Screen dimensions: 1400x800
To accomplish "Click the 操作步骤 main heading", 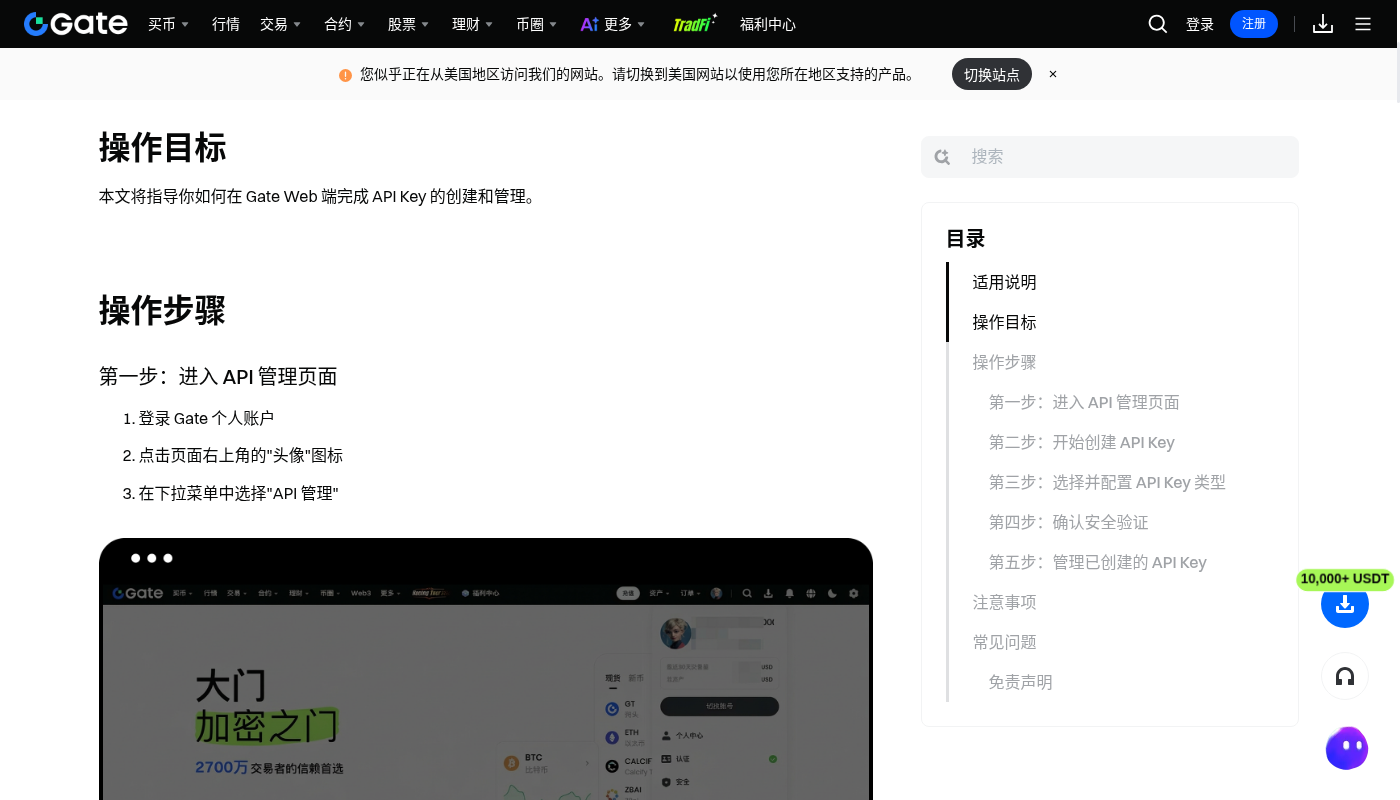I will [x=162, y=310].
